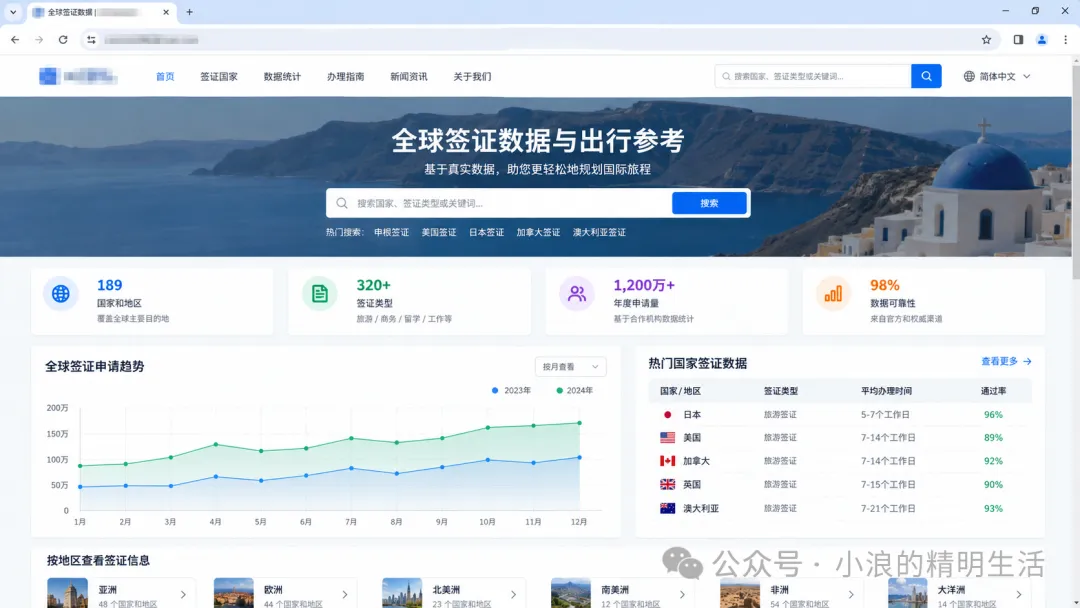Click 查看更多 link
Viewport: 1080px width, 608px height.
point(1006,361)
